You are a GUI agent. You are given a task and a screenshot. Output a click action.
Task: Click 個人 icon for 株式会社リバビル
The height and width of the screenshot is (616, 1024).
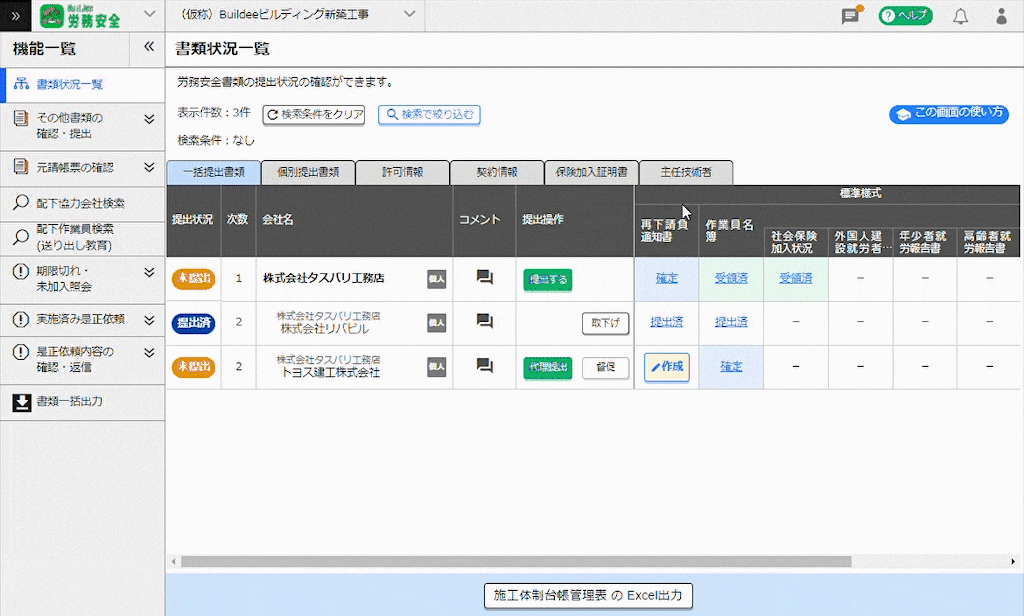tap(436, 323)
